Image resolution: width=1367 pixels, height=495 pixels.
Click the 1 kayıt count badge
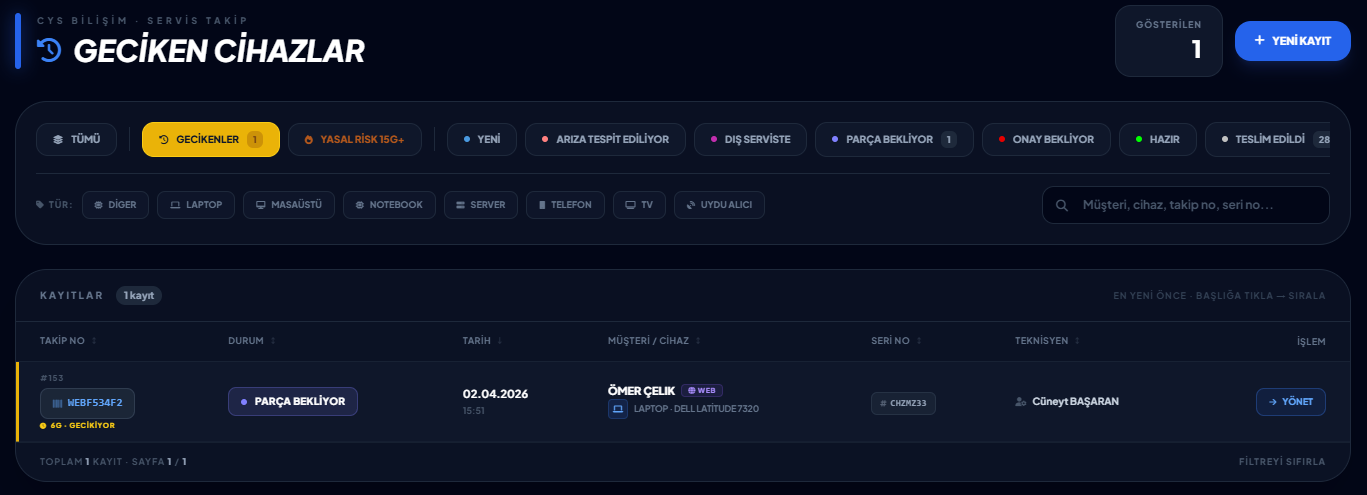(139, 296)
